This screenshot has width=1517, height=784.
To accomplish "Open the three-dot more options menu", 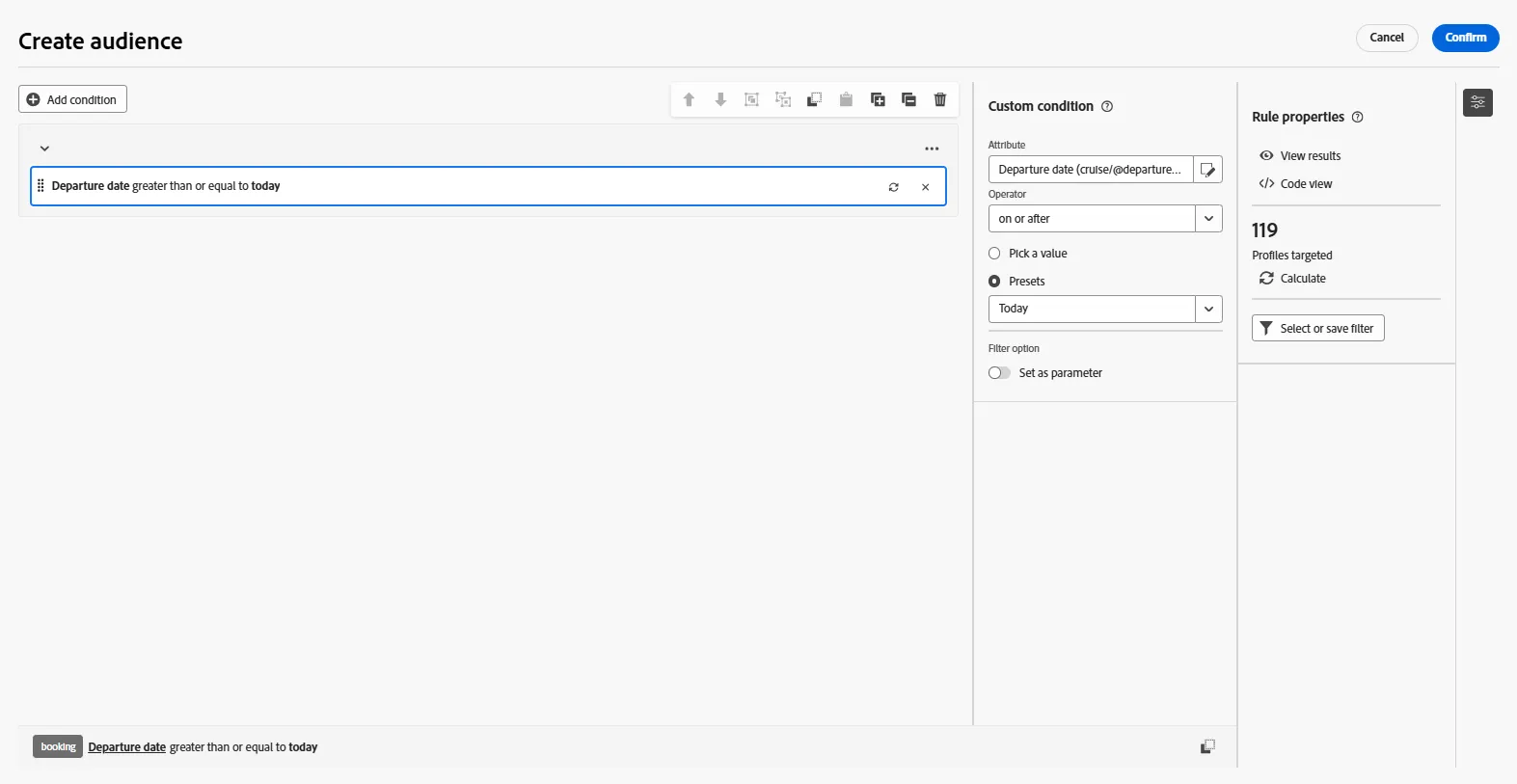I will (x=932, y=149).
